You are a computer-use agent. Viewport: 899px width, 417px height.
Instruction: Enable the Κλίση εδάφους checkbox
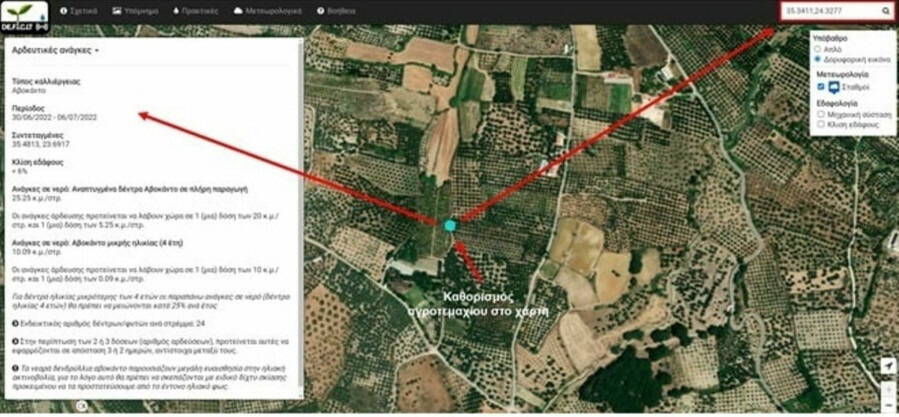[x=821, y=123]
